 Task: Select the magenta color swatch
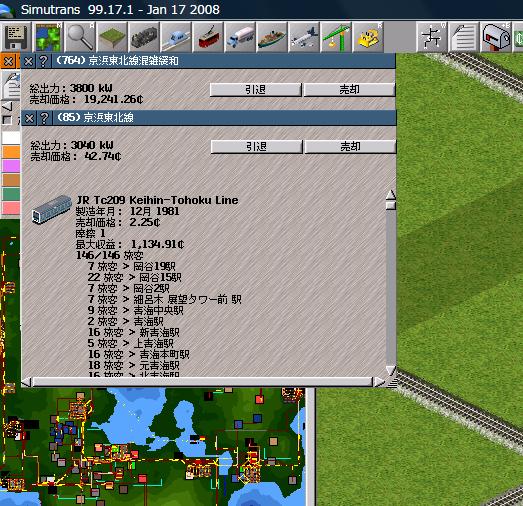(11, 166)
